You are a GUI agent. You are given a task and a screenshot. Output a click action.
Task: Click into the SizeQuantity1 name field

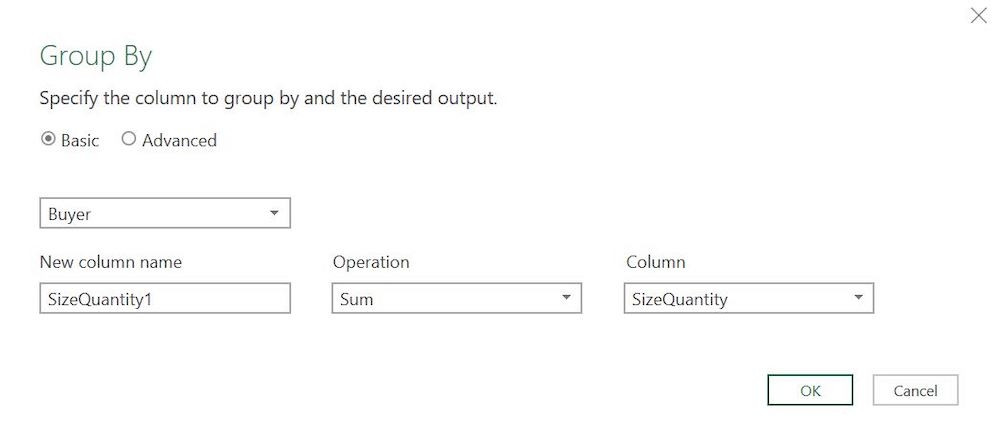164,298
